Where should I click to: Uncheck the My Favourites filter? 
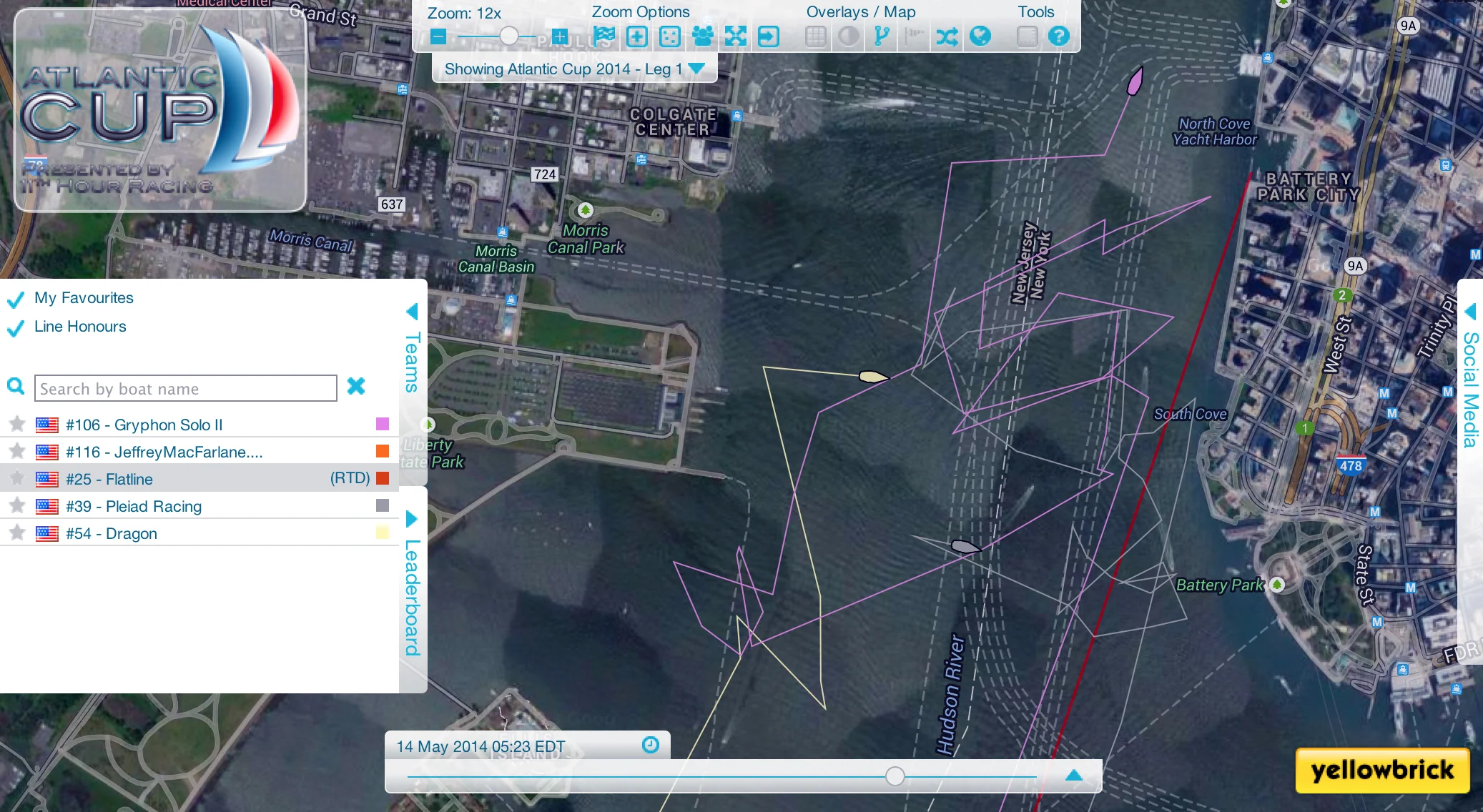coord(16,299)
